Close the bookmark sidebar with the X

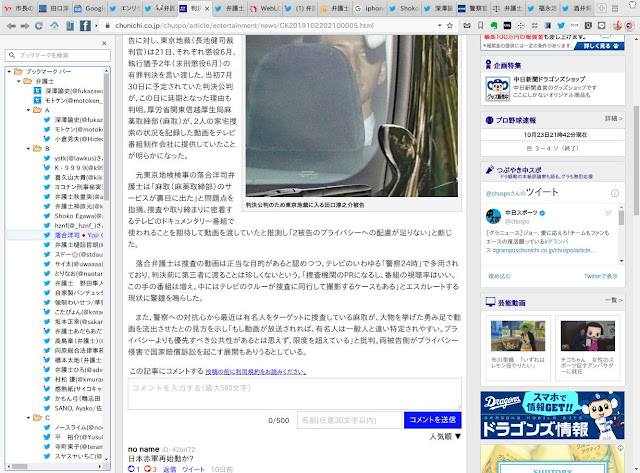pos(104,43)
